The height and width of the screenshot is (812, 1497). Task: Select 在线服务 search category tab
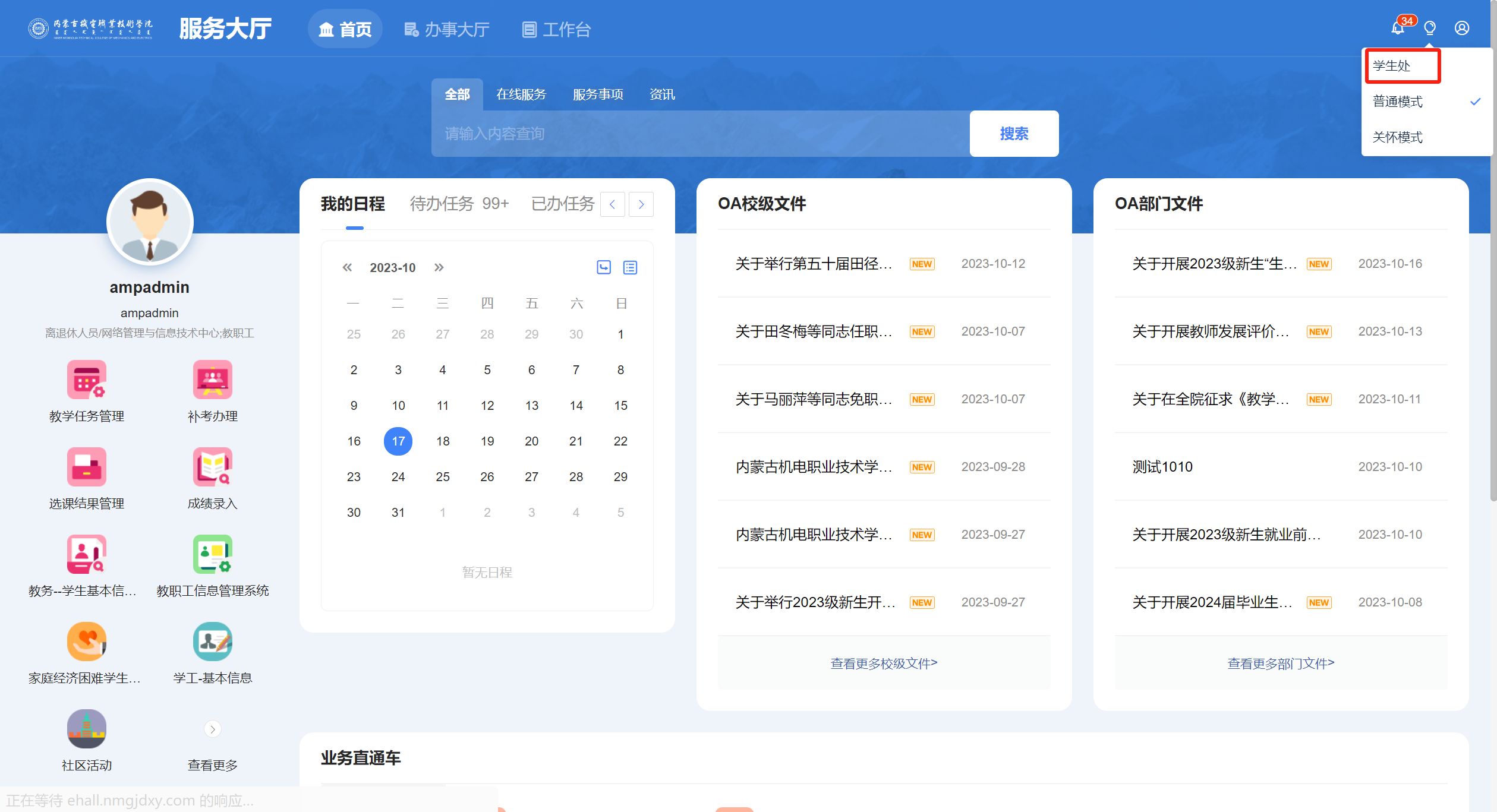[x=521, y=94]
